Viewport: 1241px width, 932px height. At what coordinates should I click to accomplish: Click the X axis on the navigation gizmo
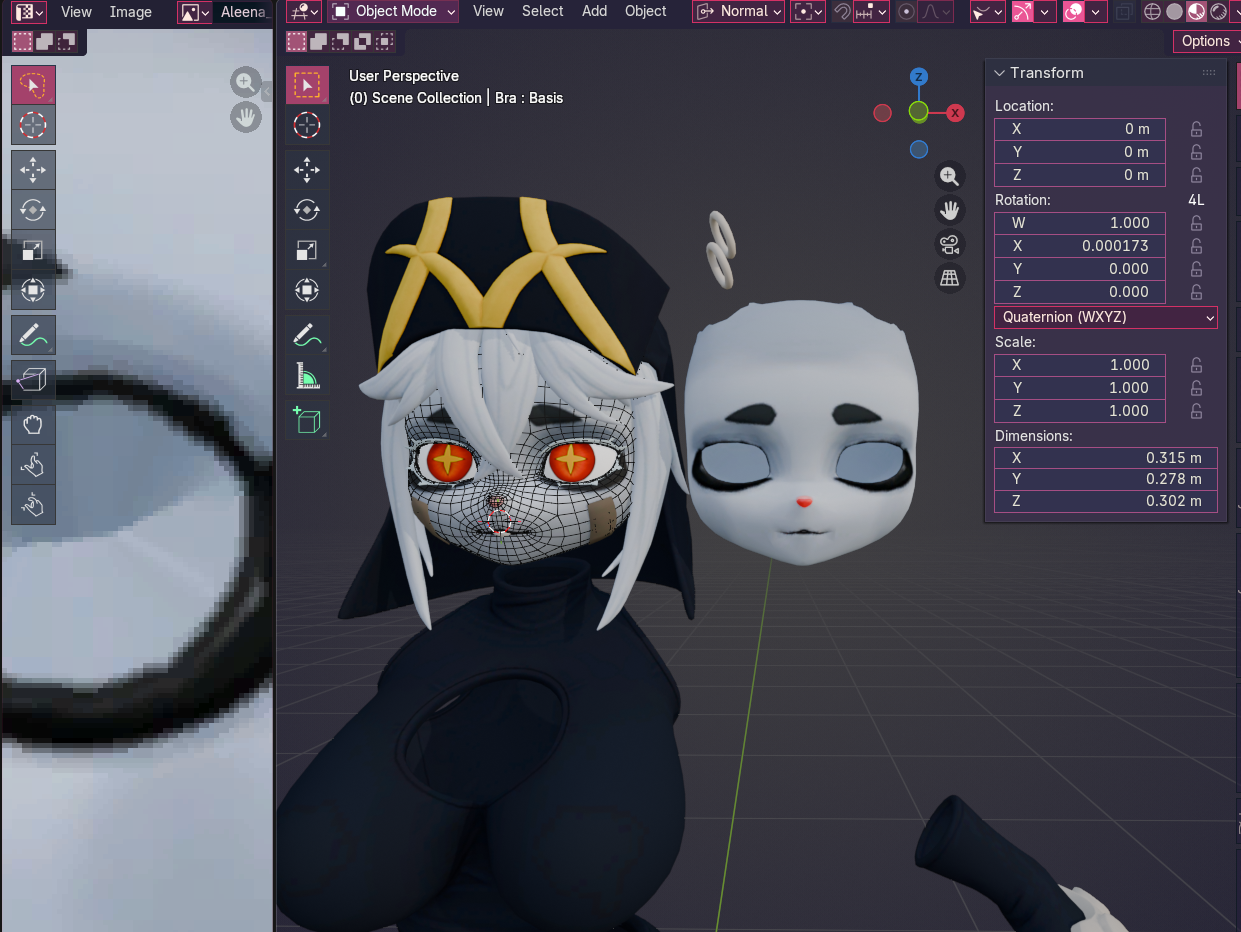pos(956,113)
